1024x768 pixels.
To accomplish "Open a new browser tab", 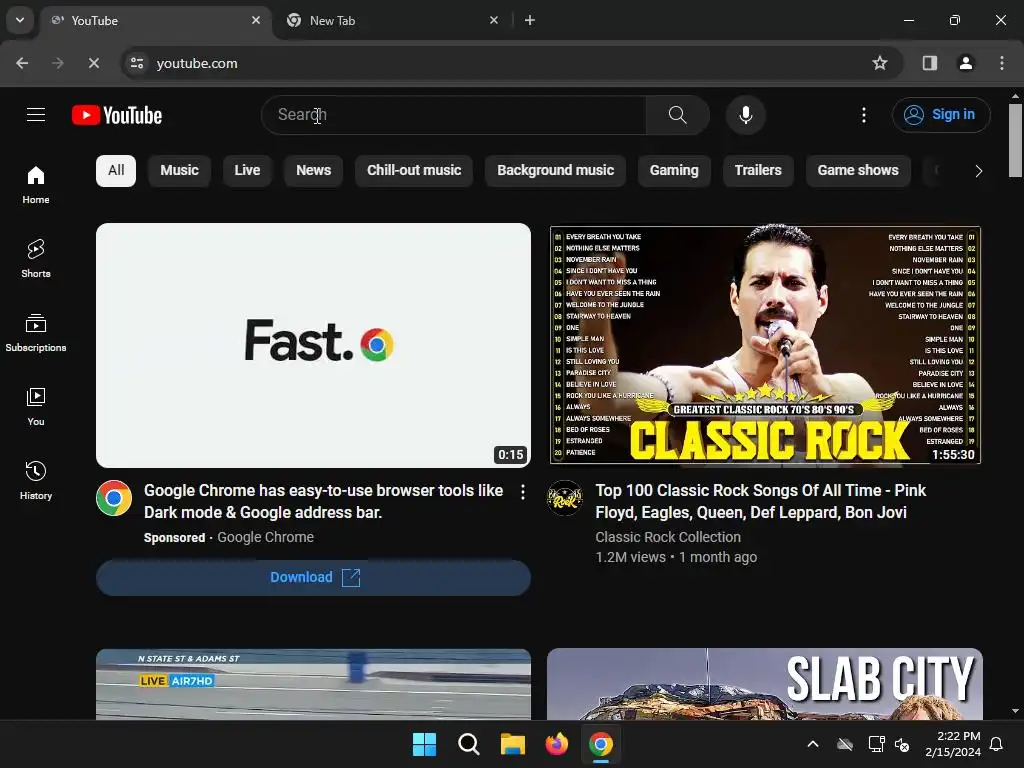I will click(x=530, y=20).
